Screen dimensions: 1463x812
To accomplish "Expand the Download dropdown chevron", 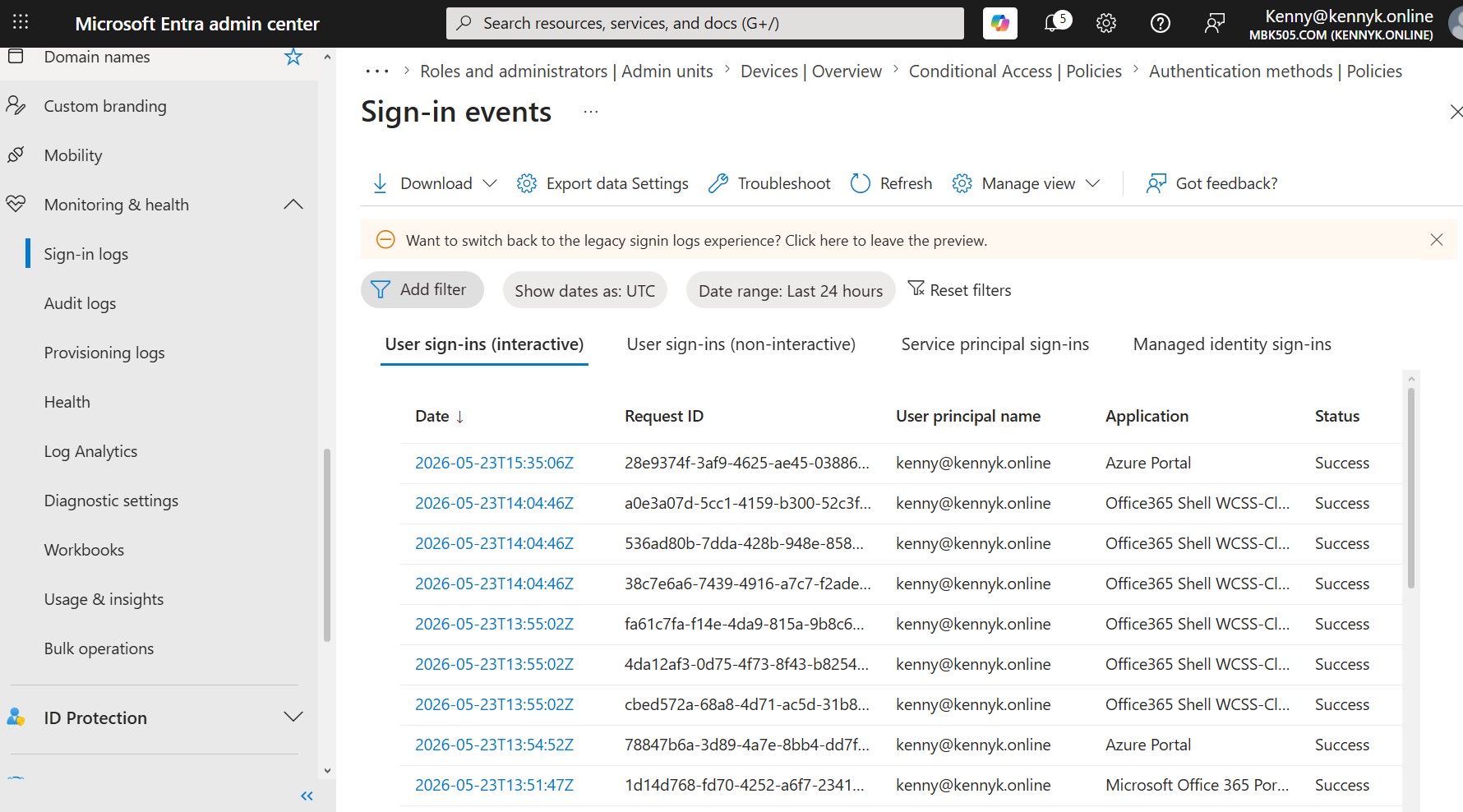I will click(x=490, y=183).
